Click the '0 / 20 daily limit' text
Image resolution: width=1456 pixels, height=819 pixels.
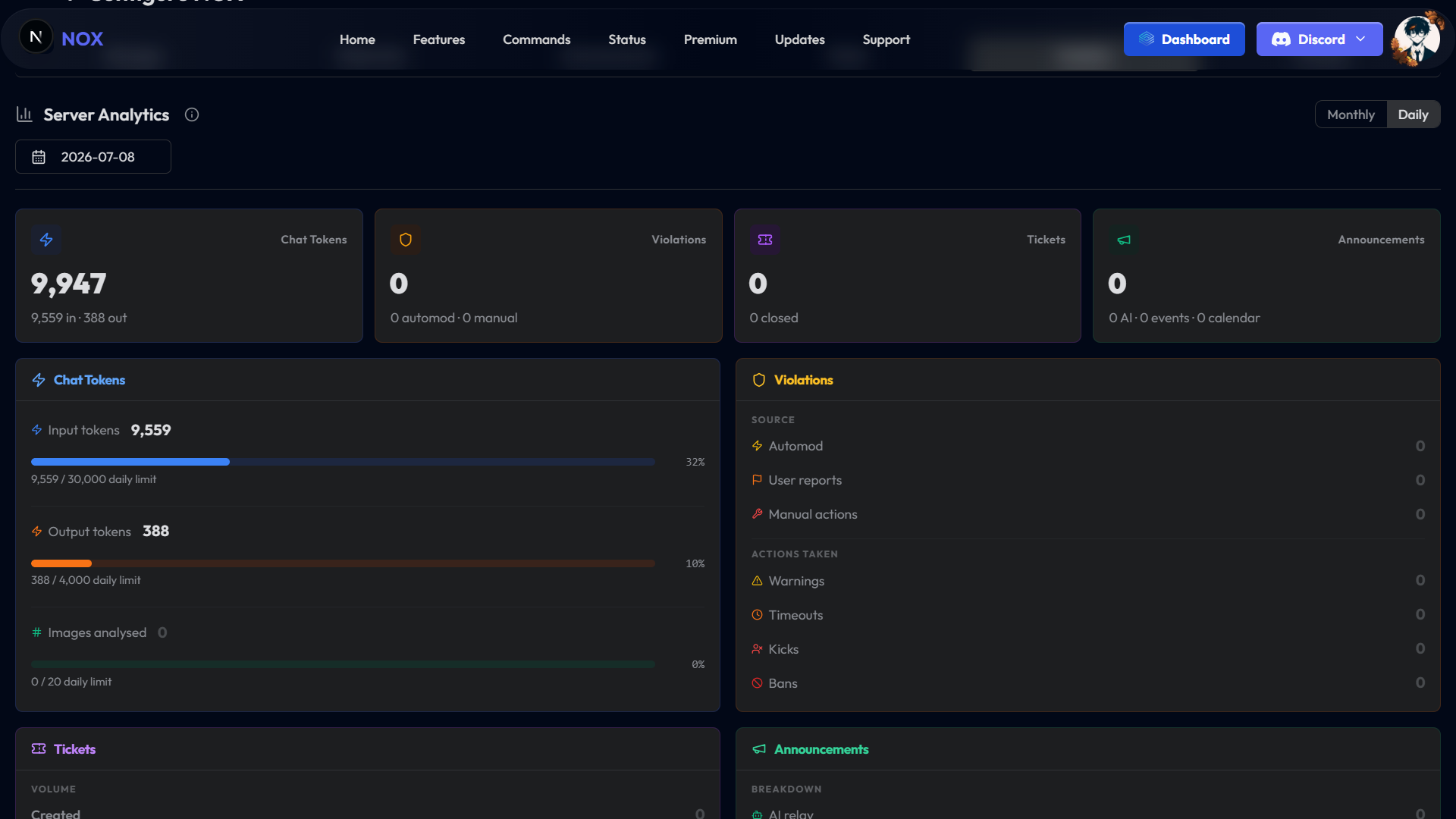coord(71,682)
